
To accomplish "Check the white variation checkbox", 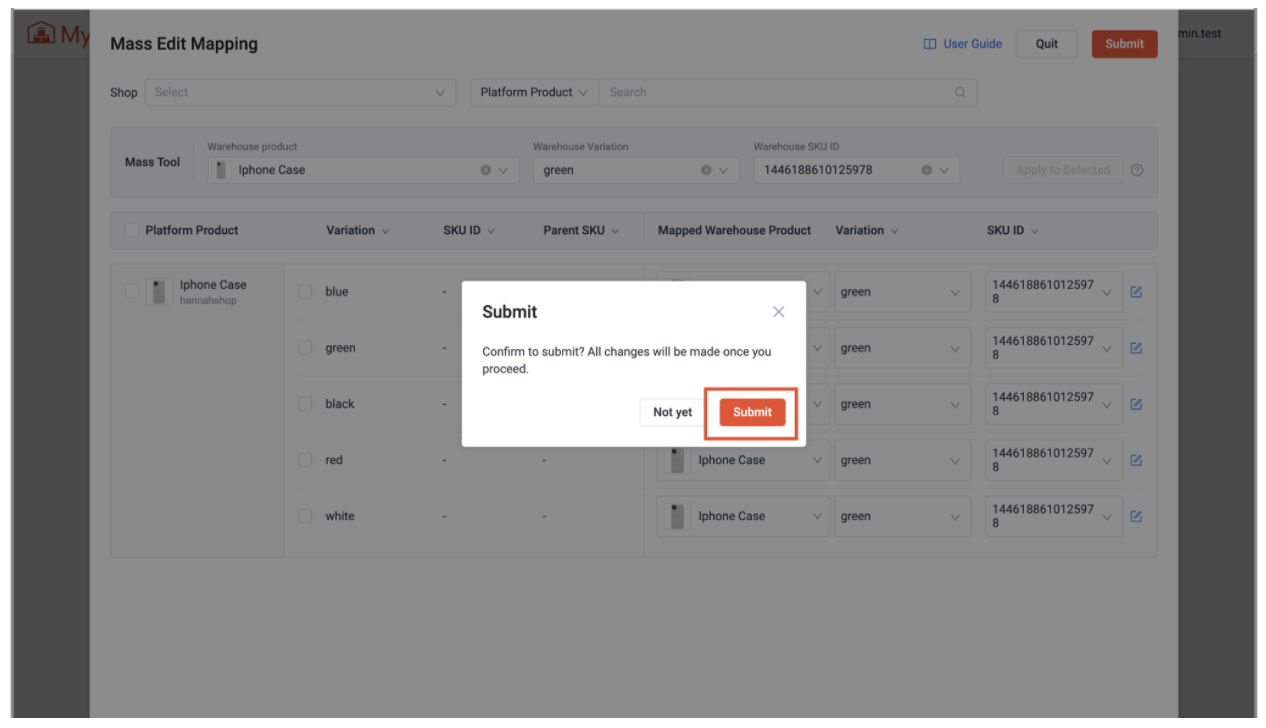I will click(x=305, y=516).
